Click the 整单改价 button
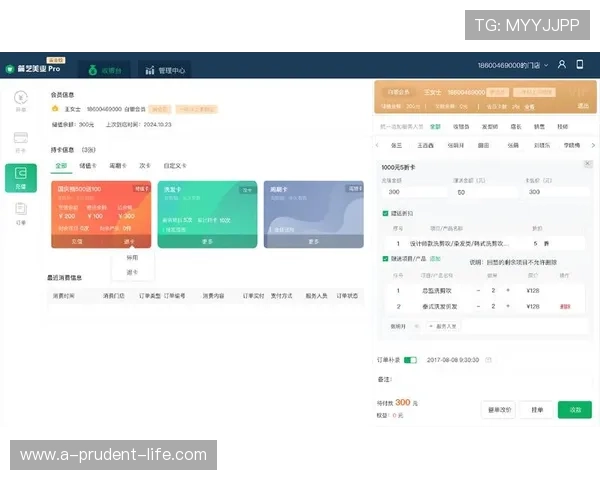 (x=499, y=410)
